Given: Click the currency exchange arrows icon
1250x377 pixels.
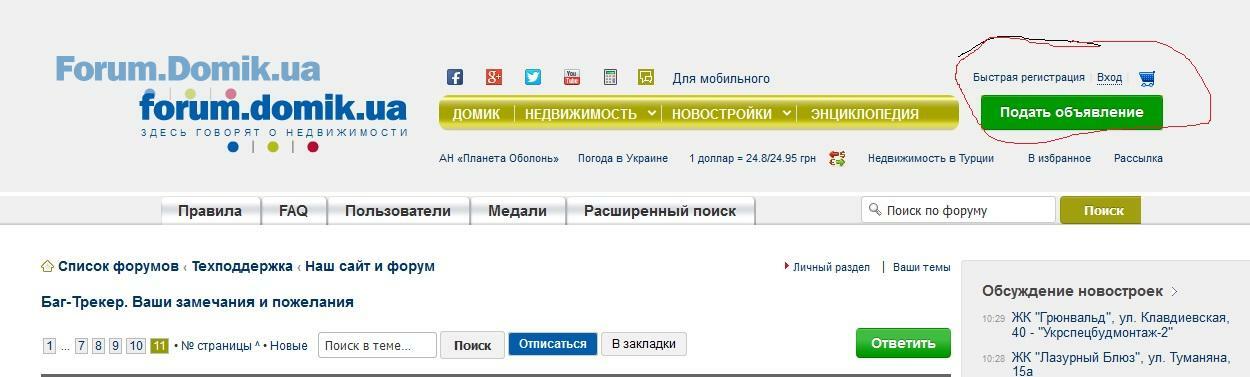Looking at the screenshot, I should (837, 158).
